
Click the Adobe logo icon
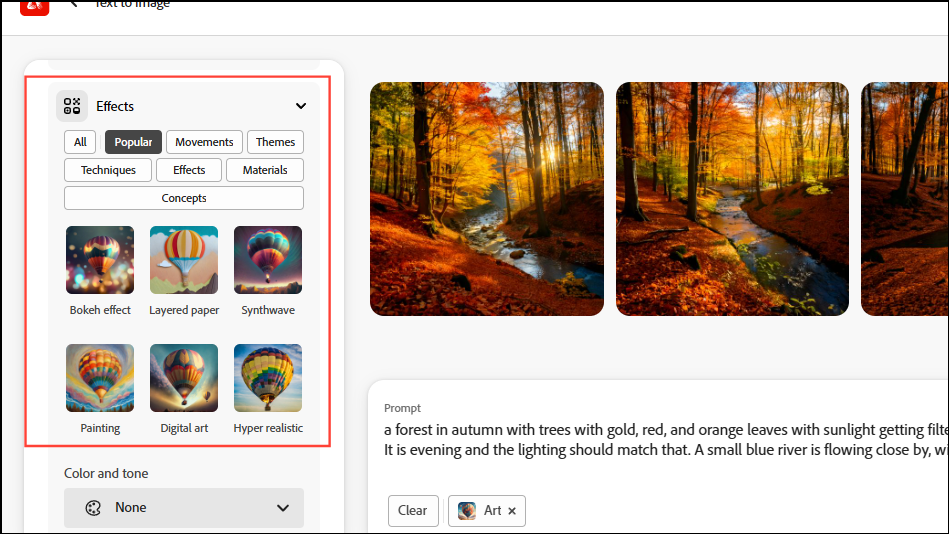(34, 7)
